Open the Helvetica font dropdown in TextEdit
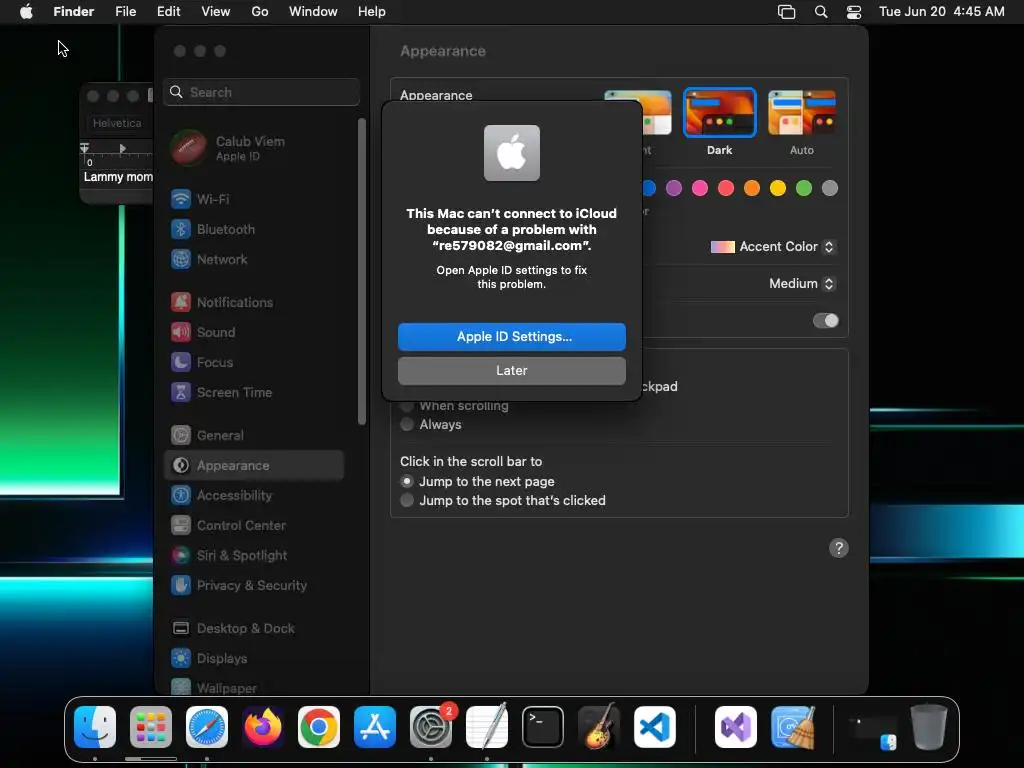Screen dimensions: 1024x768 coord(118,123)
